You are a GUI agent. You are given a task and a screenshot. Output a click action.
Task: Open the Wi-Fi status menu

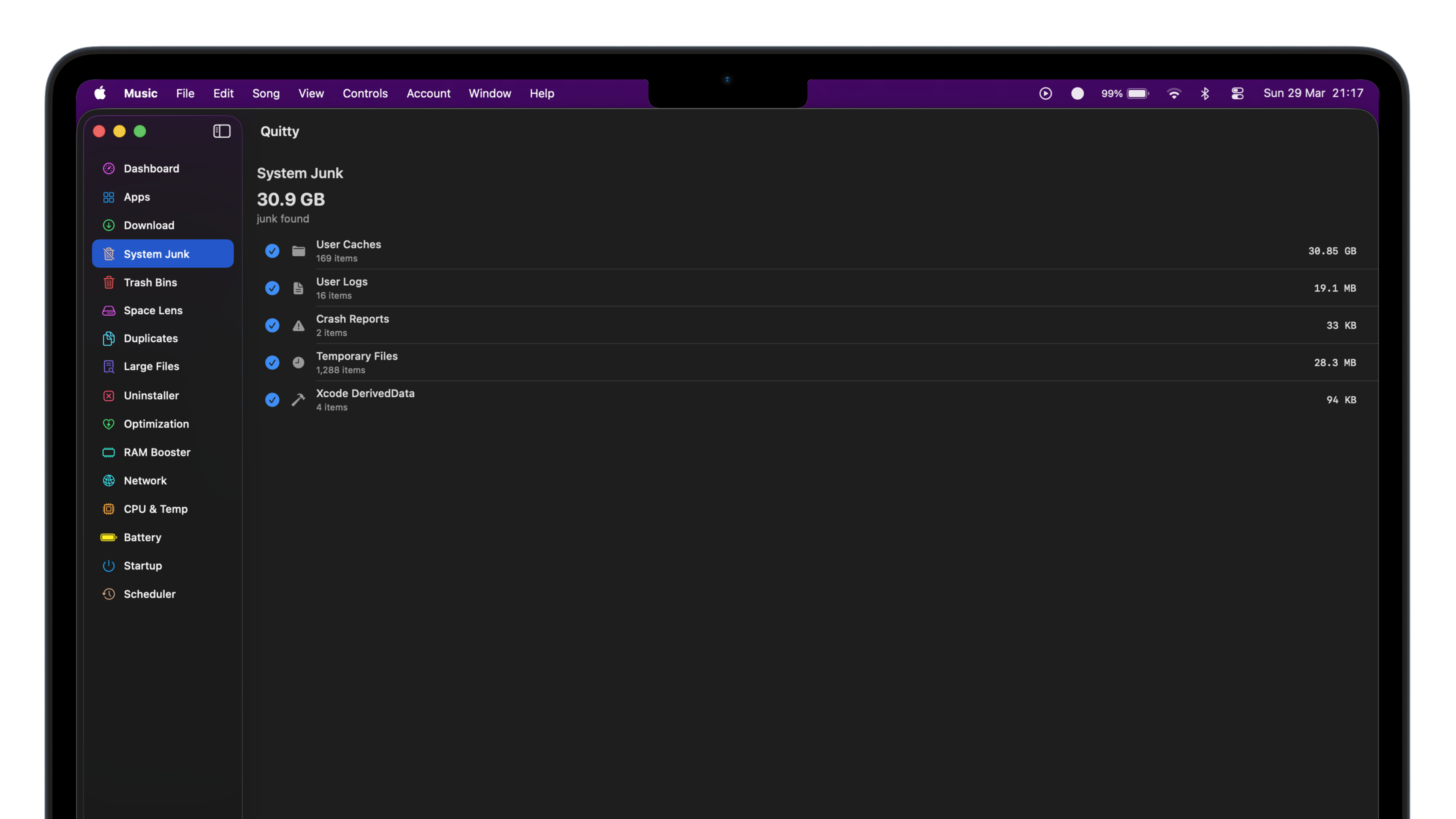[x=1174, y=93]
